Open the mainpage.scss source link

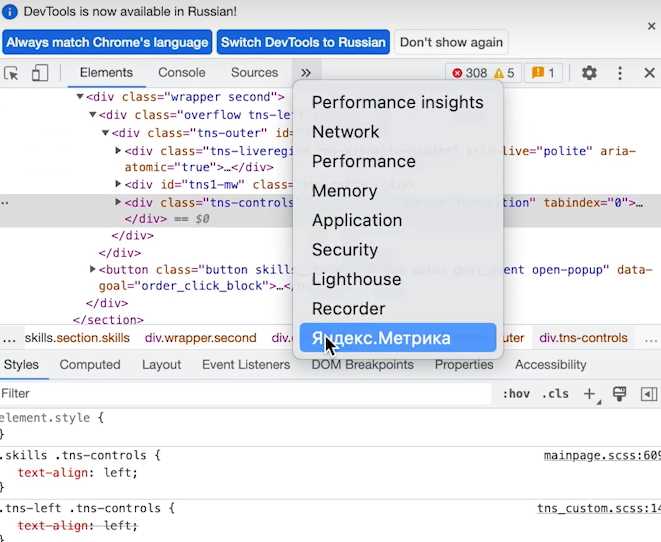pyautogui.click(x=602, y=456)
